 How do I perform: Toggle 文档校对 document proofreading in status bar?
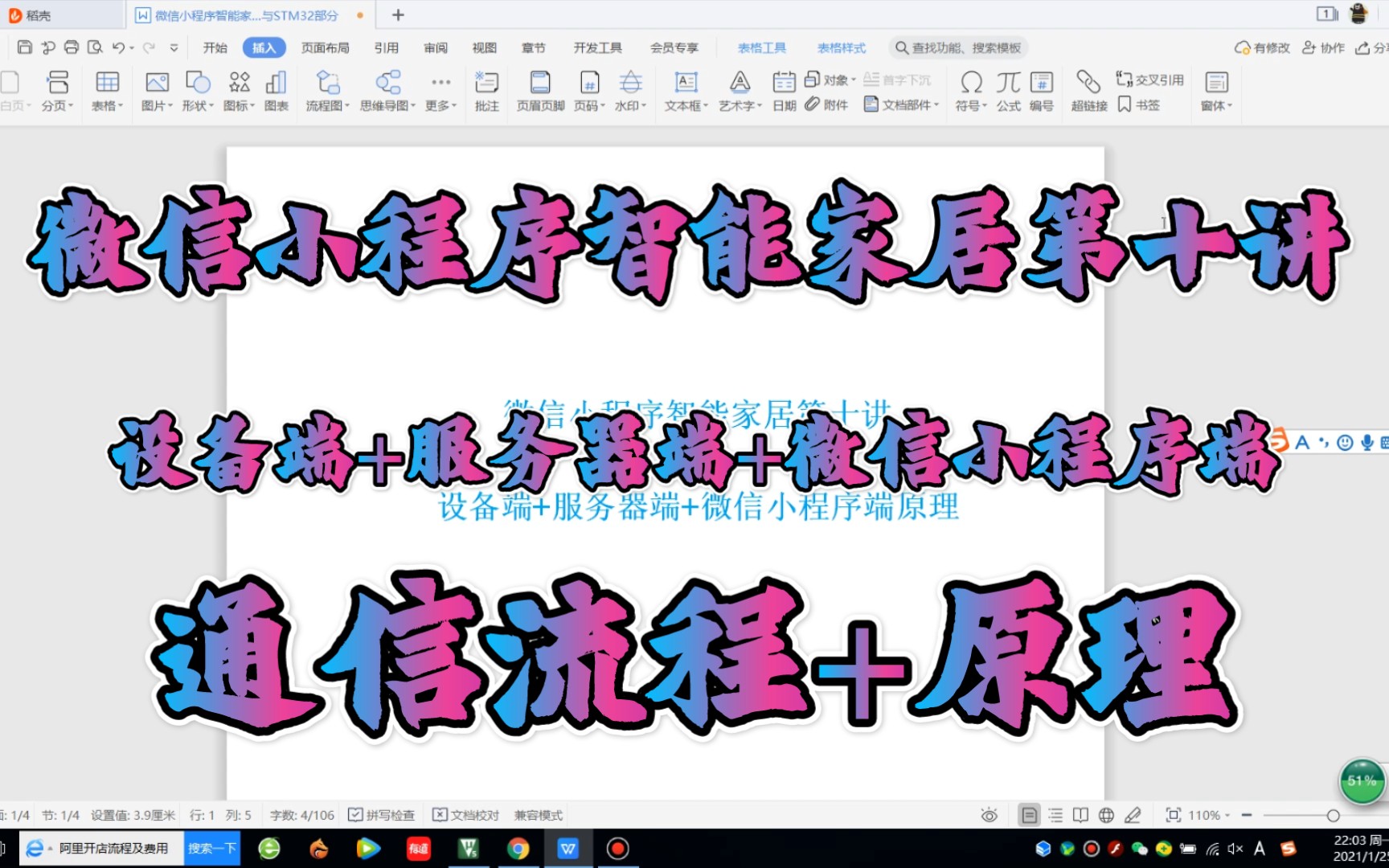click(x=465, y=815)
